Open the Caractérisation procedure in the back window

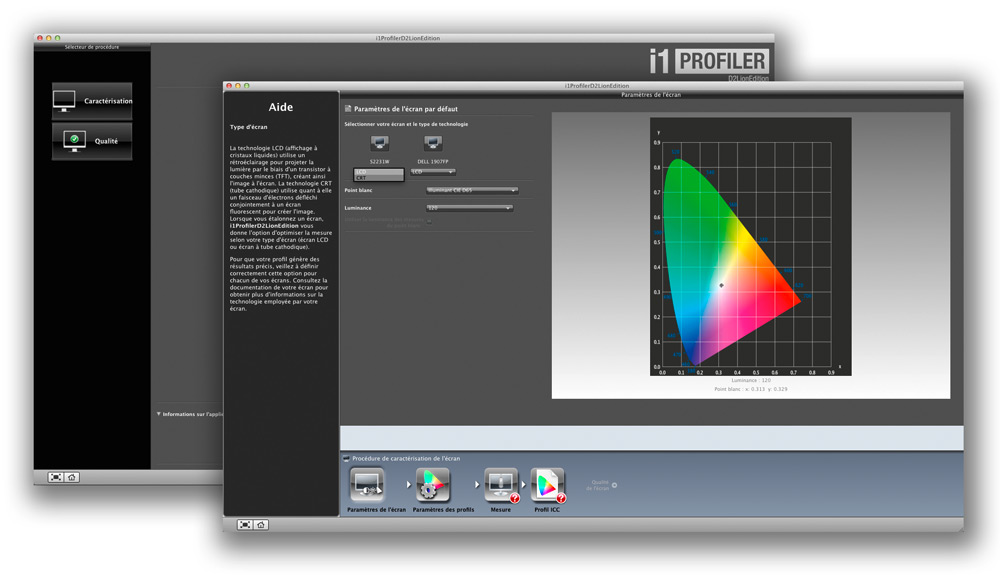[x=92, y=101]
